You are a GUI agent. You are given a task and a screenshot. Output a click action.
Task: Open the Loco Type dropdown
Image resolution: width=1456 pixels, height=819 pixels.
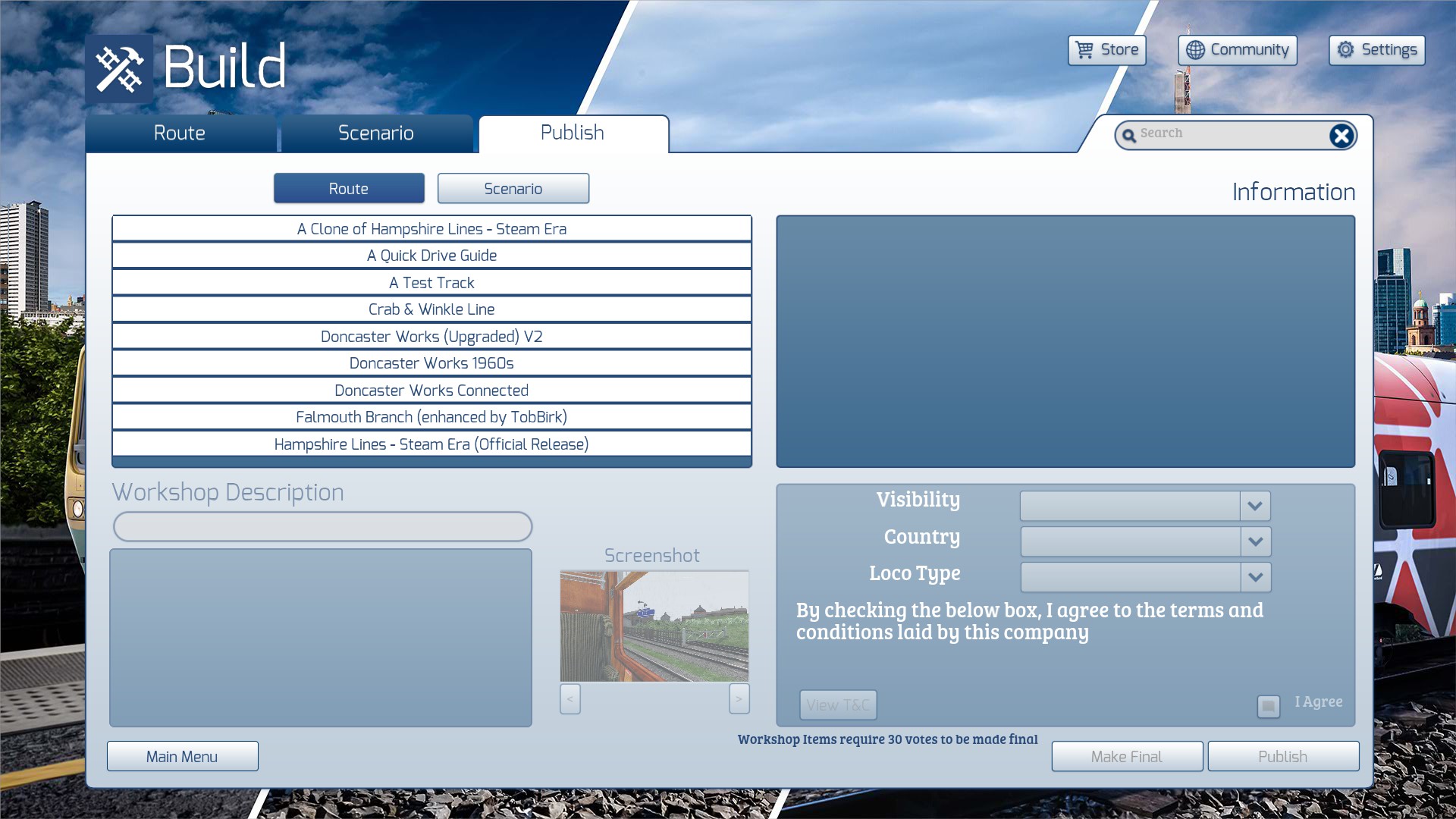coord(1255,577)
